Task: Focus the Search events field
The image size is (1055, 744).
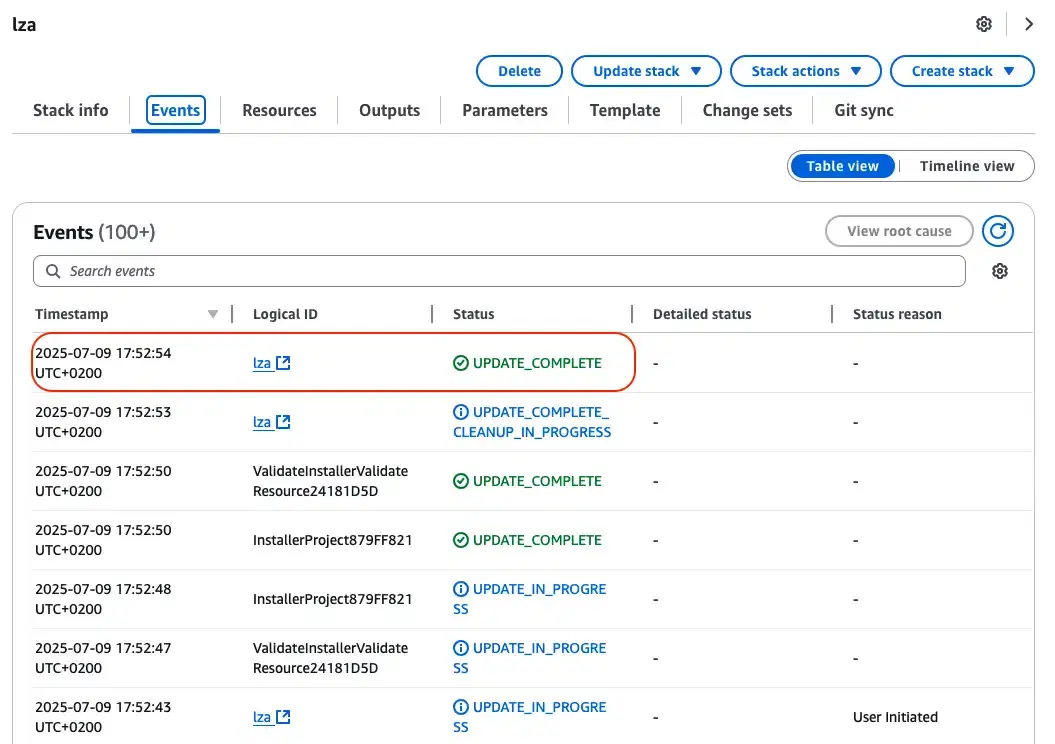Action: 499,271
